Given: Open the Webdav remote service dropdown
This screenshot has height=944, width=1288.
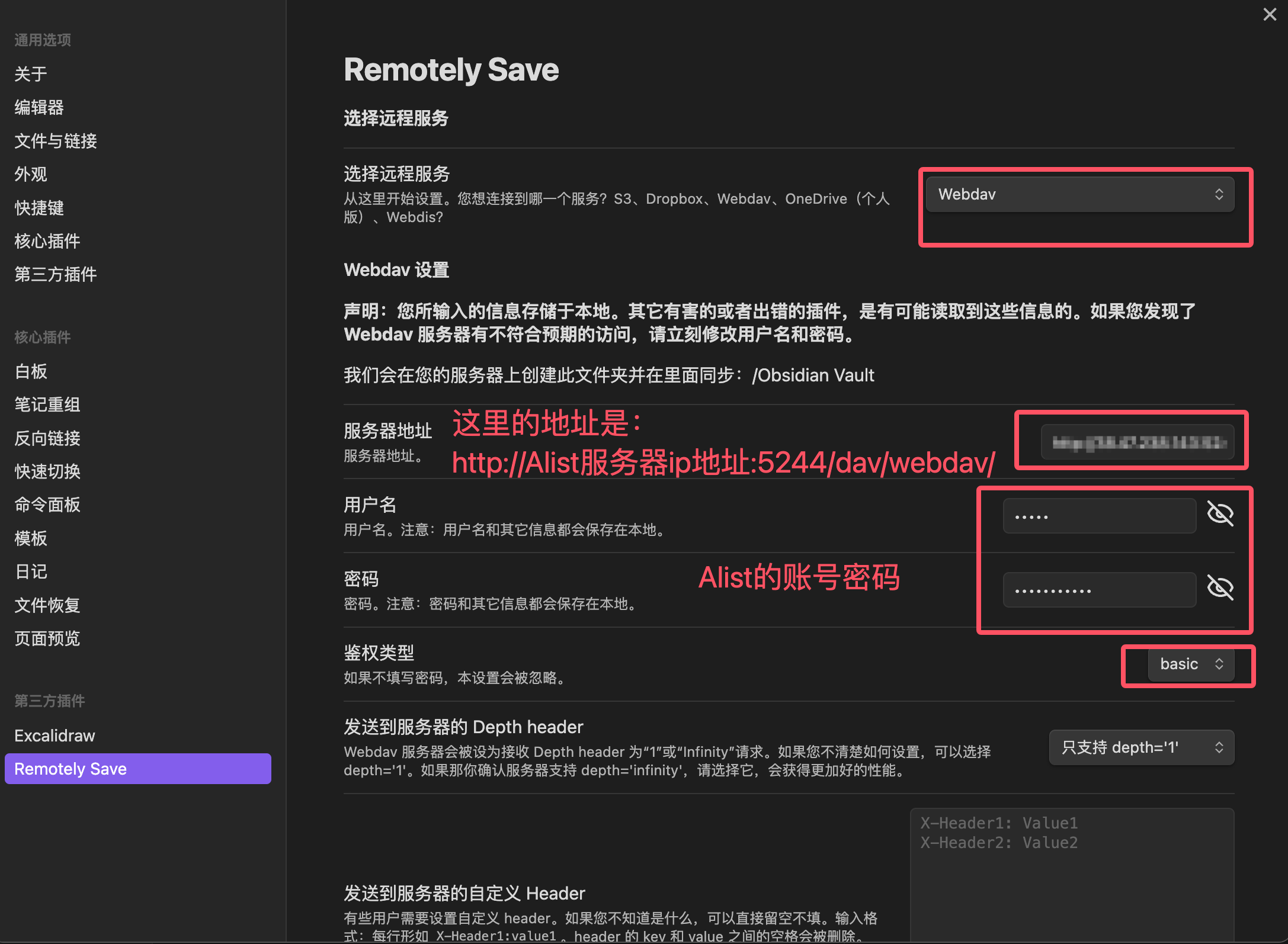Looking at the screenshot, I should coord(1080,194).
